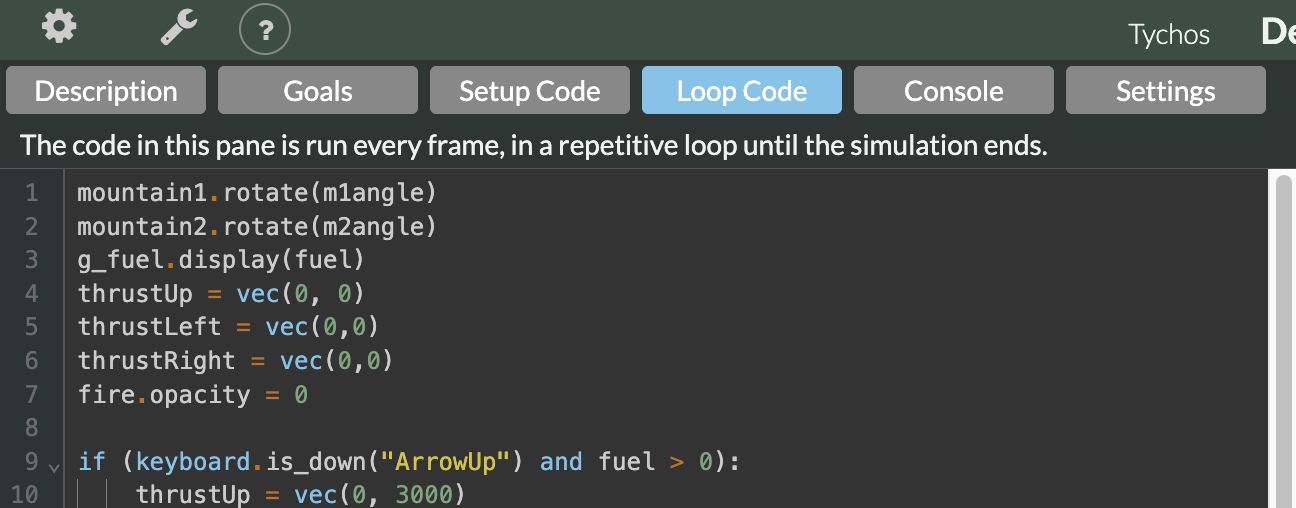This screenshot has height=508, width=1296.
Task: View the Console tab
Action: (x=954, y=91)
